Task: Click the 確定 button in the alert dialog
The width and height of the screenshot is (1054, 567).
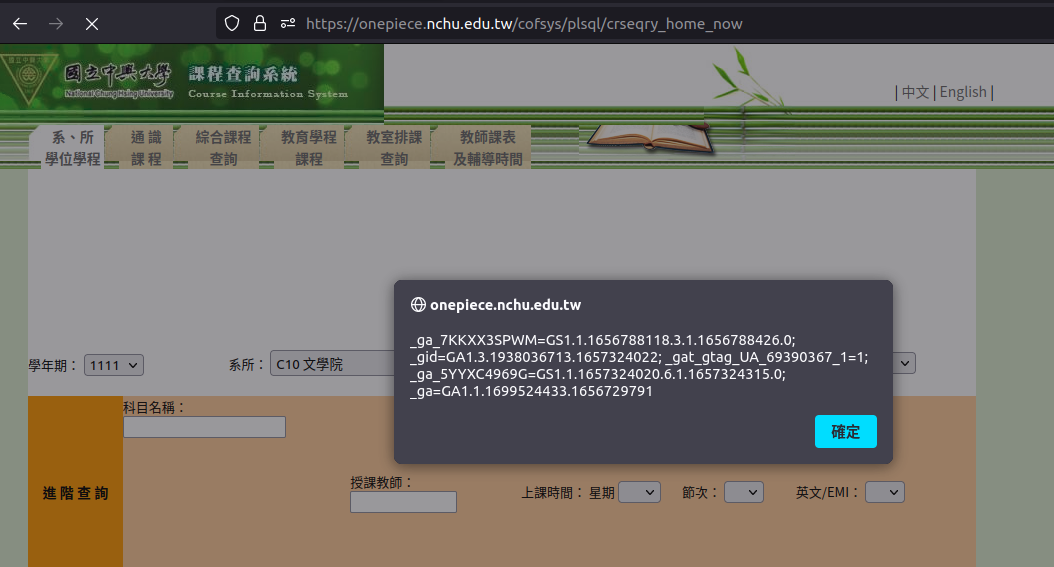Action: coord(846,431)
